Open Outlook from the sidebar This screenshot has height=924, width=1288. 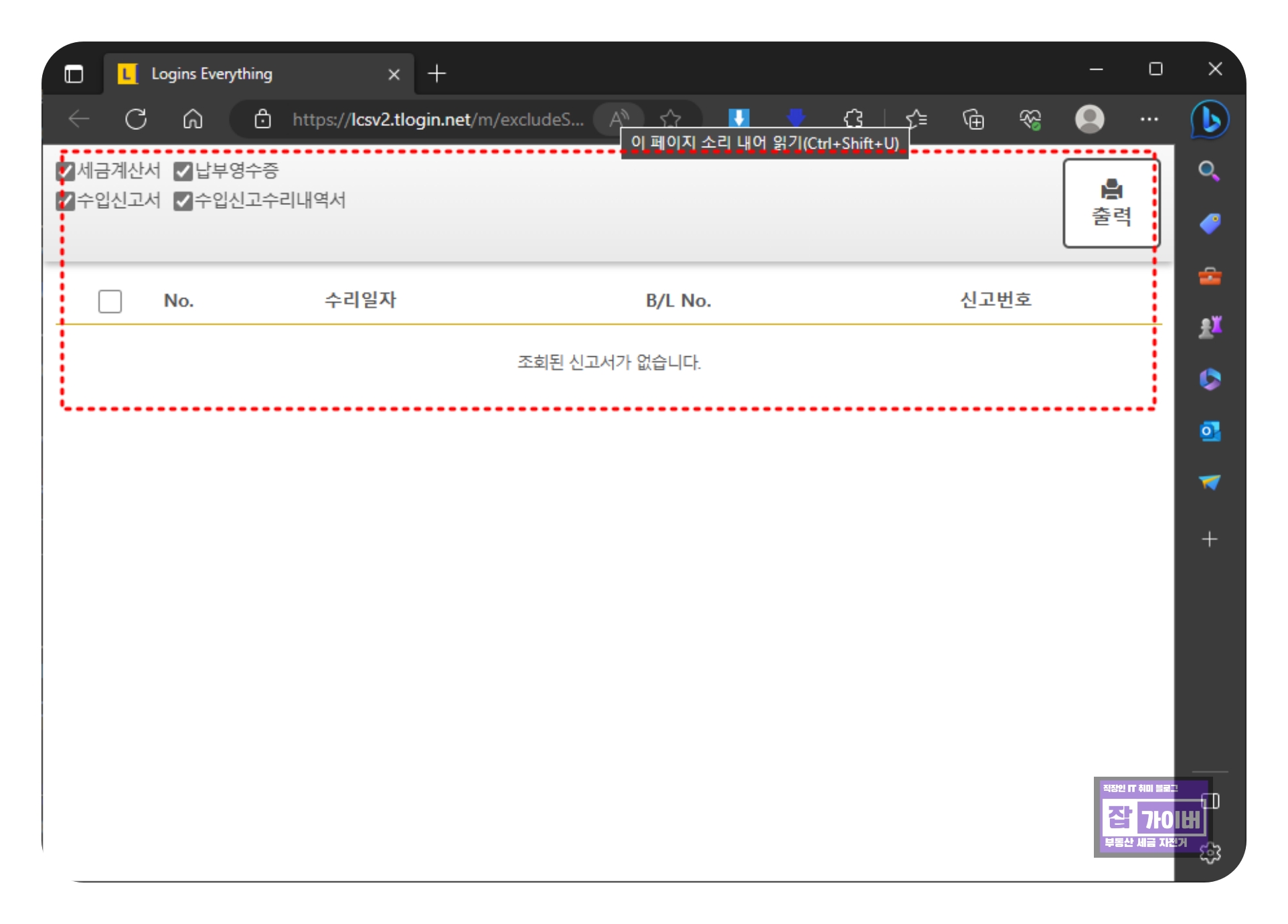click(1209, 431)
